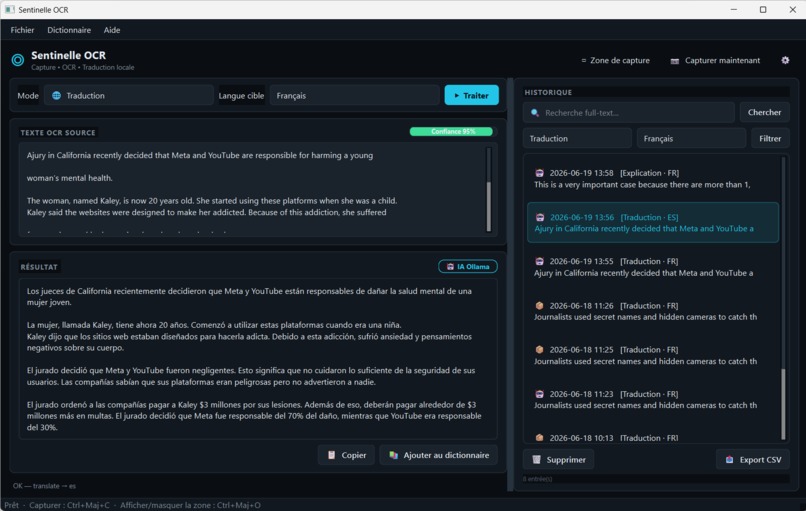Click into the Résultat translation text area
The height and width of the screenshot is (511, 806).
pos(258,359)
